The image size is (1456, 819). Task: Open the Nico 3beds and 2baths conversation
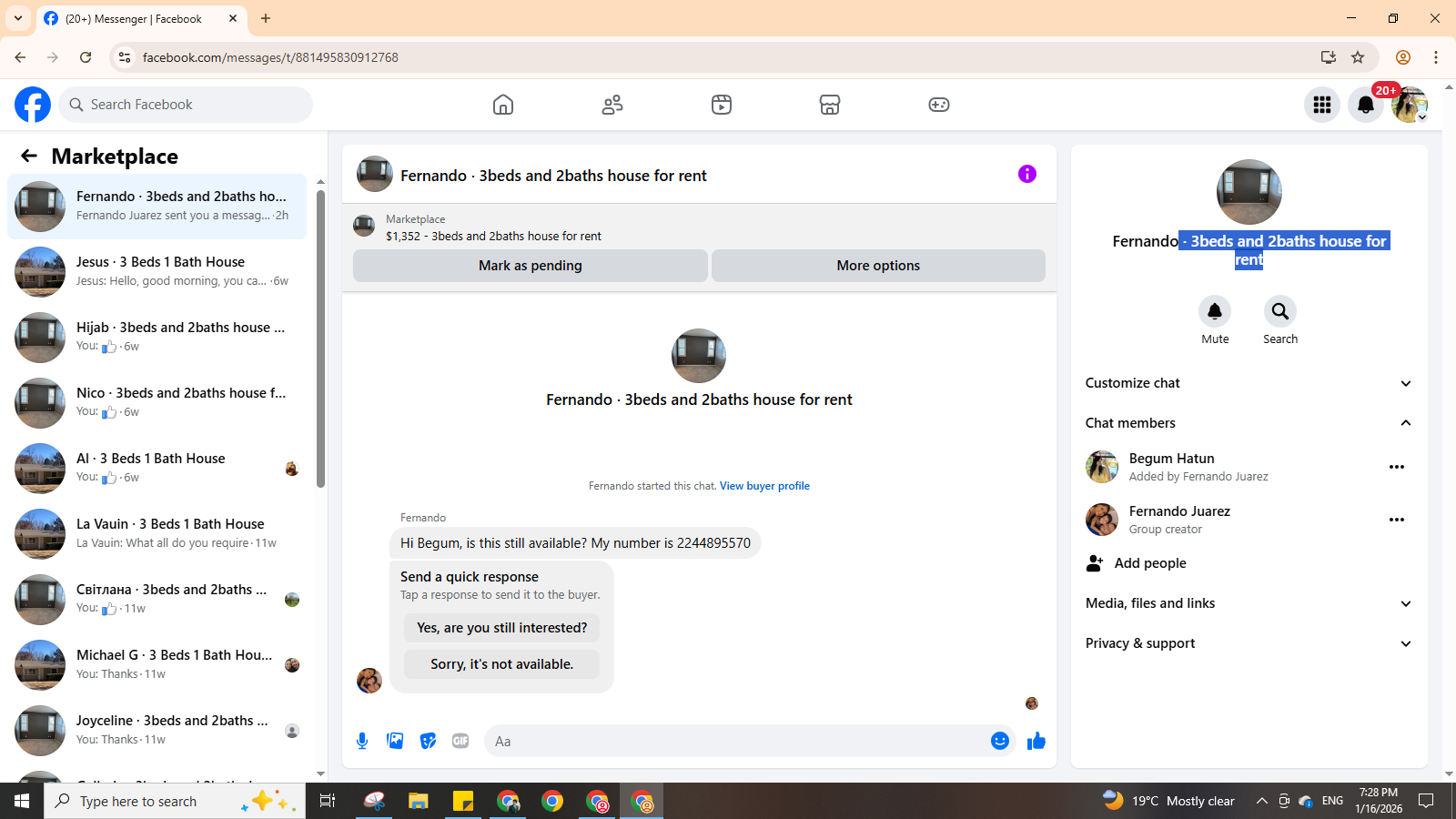click(157, 403)
